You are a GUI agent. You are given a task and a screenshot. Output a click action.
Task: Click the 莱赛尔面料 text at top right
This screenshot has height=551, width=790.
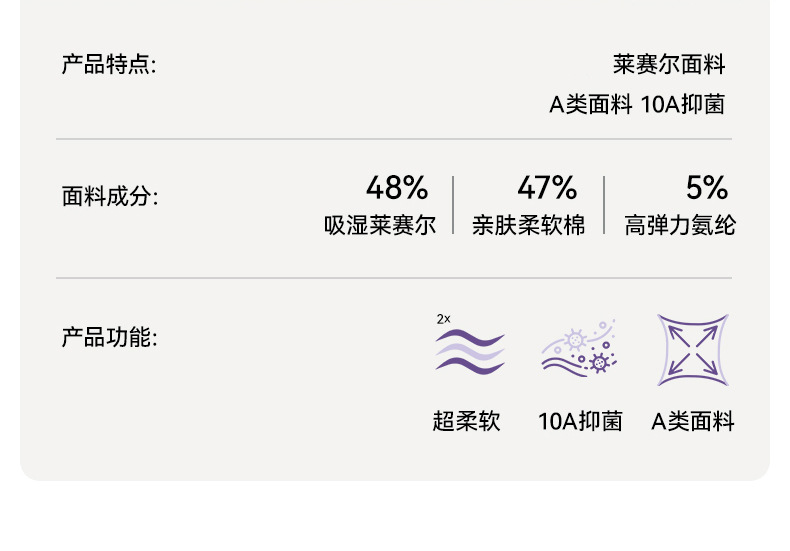pos(669,65)
